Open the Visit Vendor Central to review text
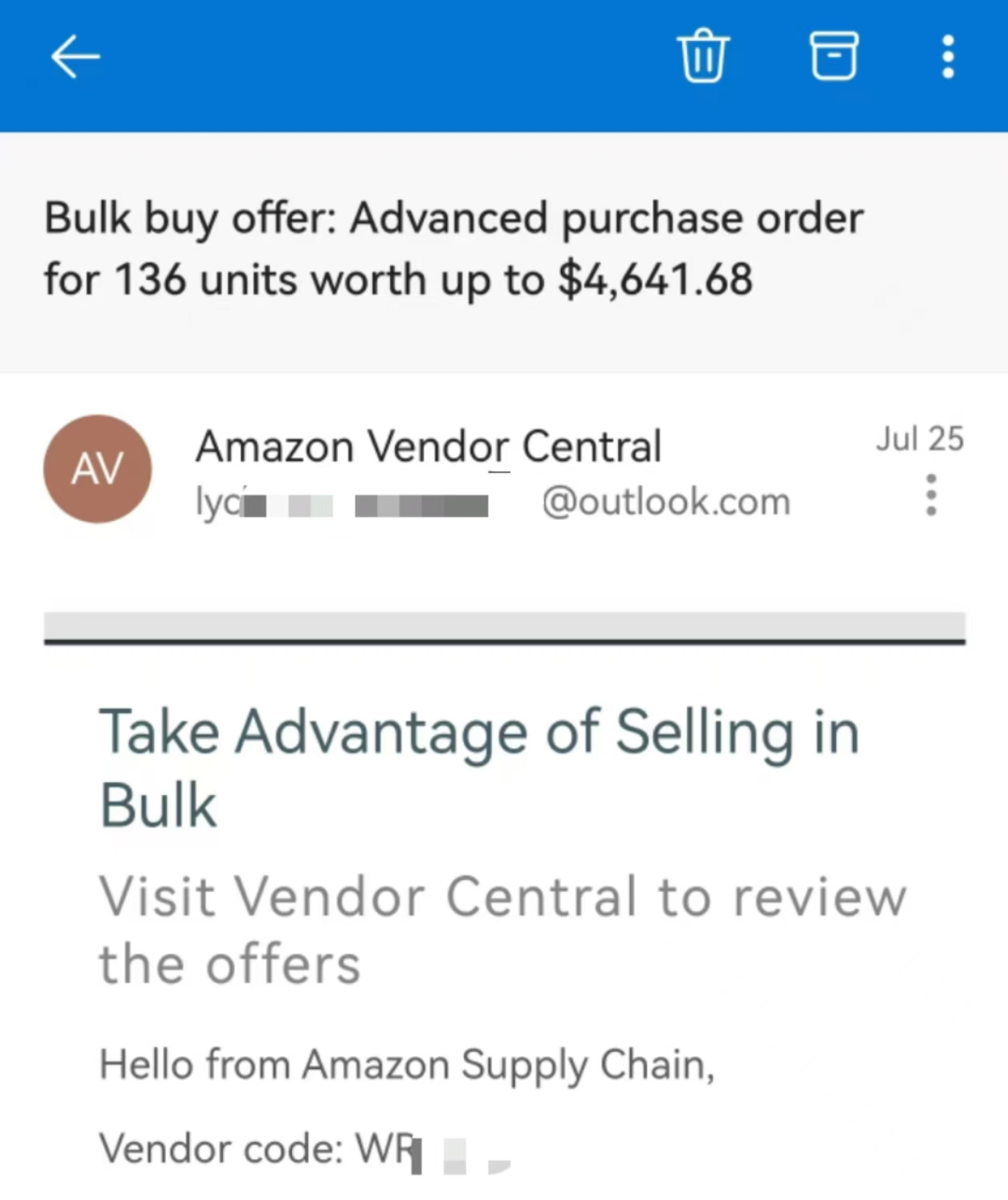This screenshot has height=1200, width=1008. tap(503, 929)
